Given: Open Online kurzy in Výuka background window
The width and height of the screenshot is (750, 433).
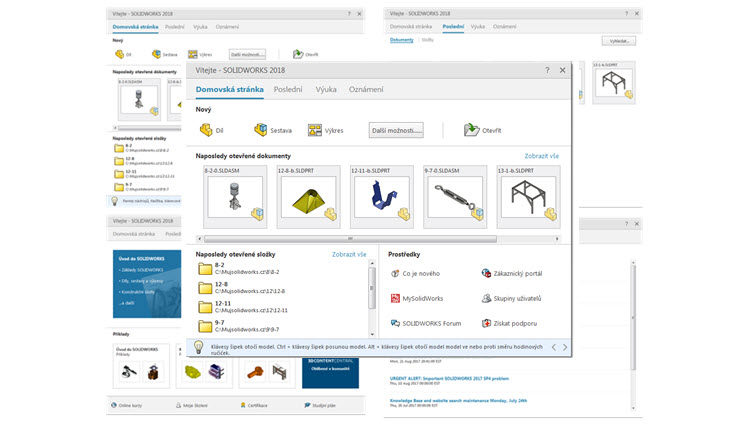Looking at the screenshot, I should (126, 405).
